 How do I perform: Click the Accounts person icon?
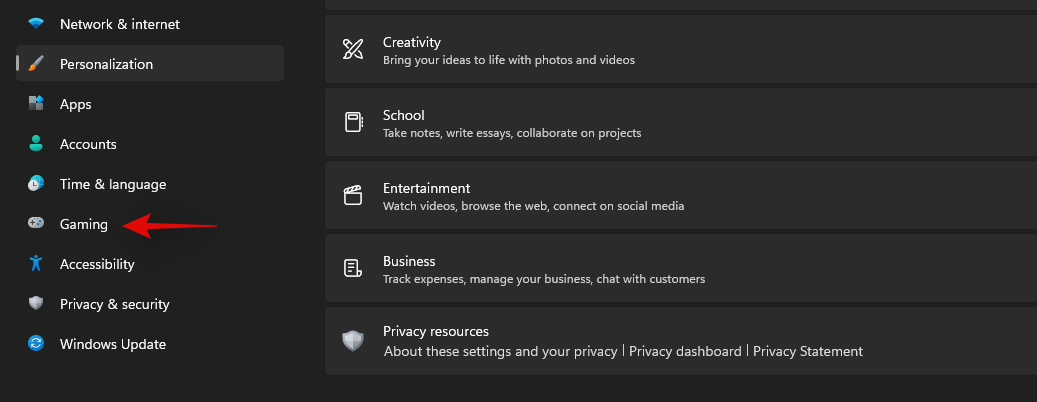pyautogui.click(x=36, y=144)
